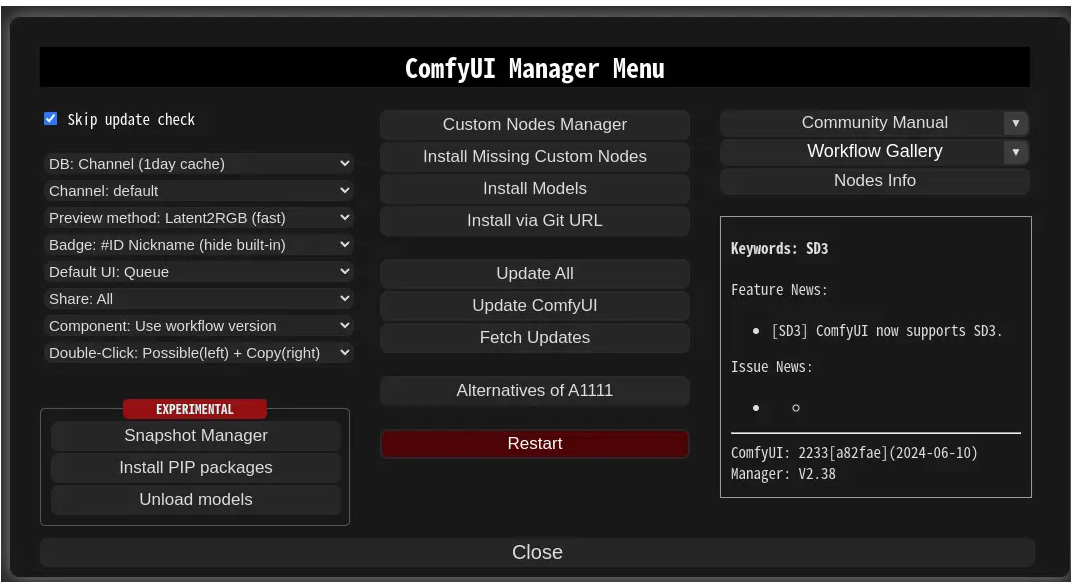Click the ComfyUI: 2233[a82fae] version text
Screen dimensions: 1071x582
854,453
